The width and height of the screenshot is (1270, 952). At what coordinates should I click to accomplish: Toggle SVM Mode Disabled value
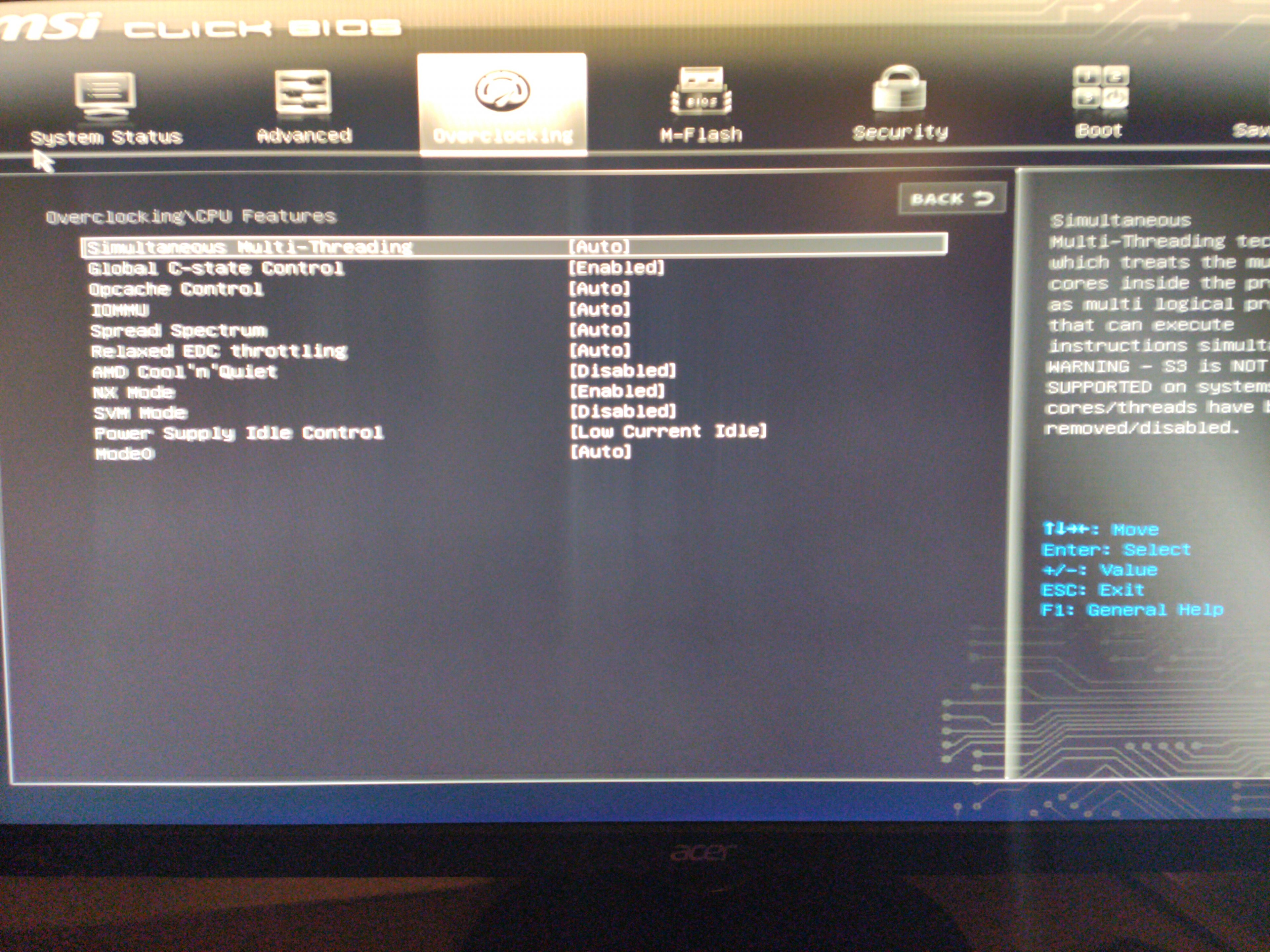(622, 412)
